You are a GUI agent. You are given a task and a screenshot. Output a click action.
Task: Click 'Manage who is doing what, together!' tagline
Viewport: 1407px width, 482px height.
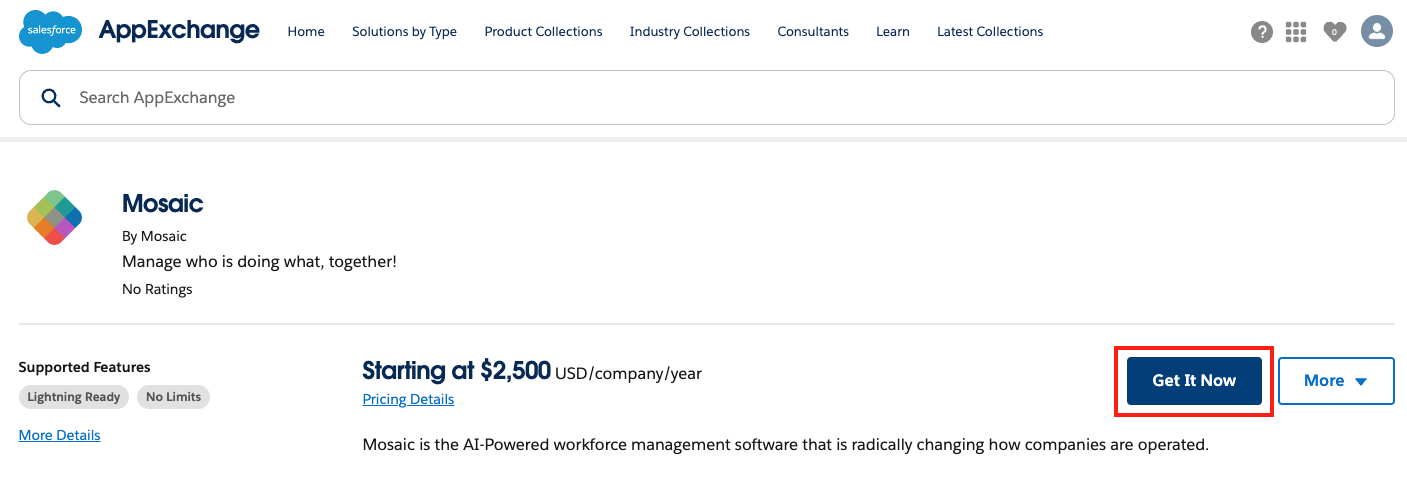pyautogui.click(x=259, y=262)
